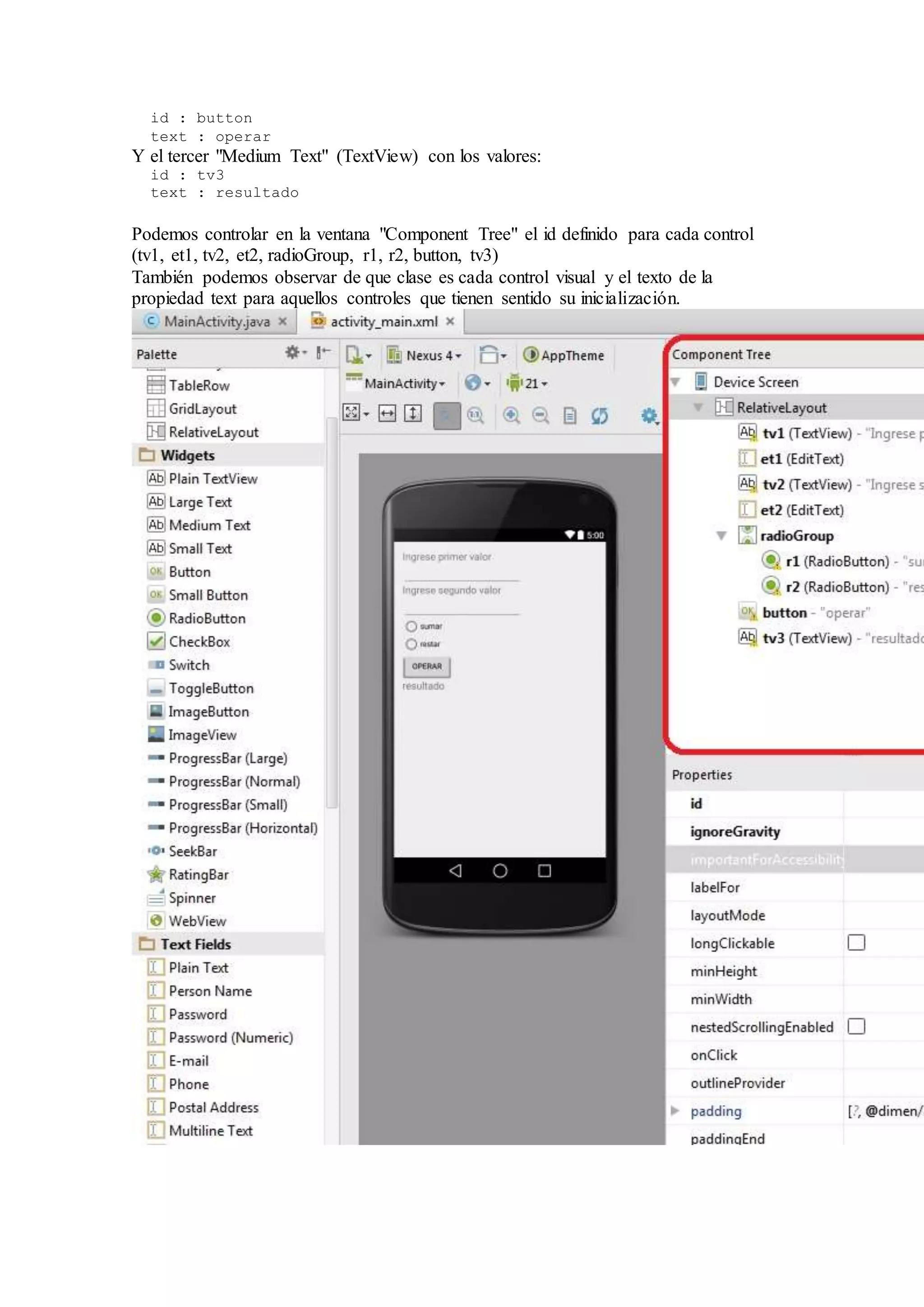Pick ImageButton from the Palette
The image size is (924, 1307).
(x=198, y=712)
